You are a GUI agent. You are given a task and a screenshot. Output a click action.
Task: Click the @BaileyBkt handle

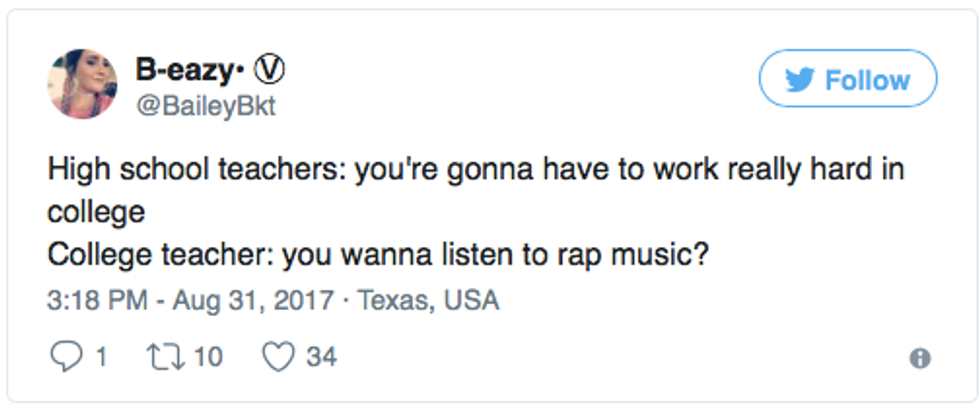[205, 106]
